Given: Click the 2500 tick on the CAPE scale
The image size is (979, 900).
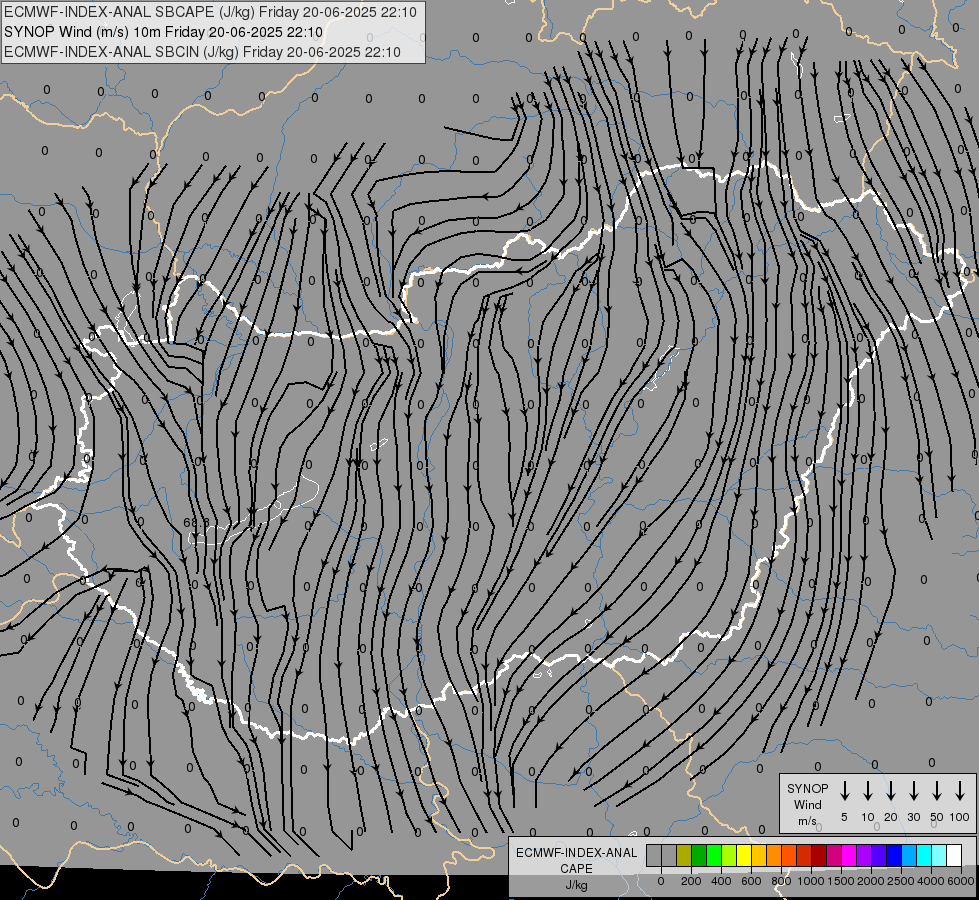Looking at the screenshot, I should 901,881.
